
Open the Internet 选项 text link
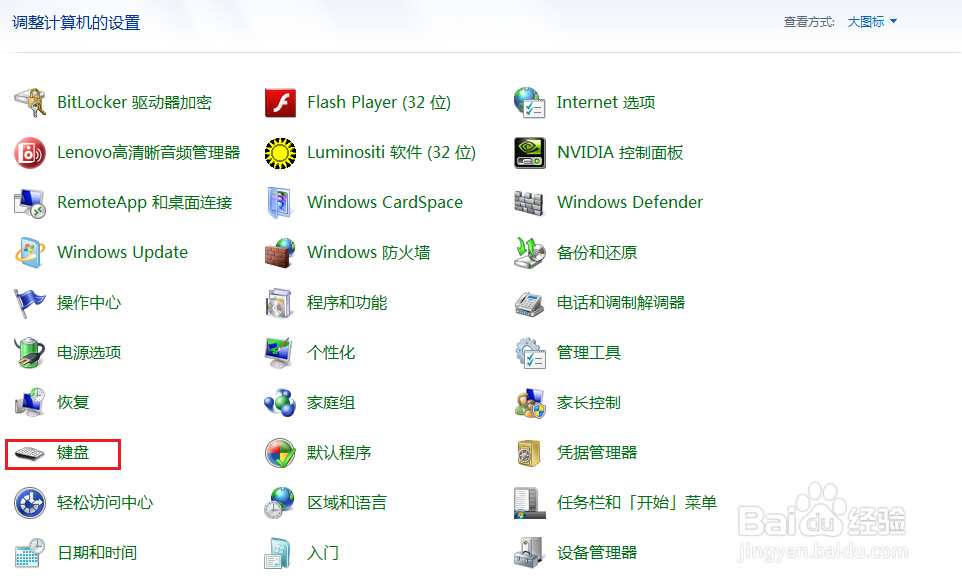click(x=606, y=102)
